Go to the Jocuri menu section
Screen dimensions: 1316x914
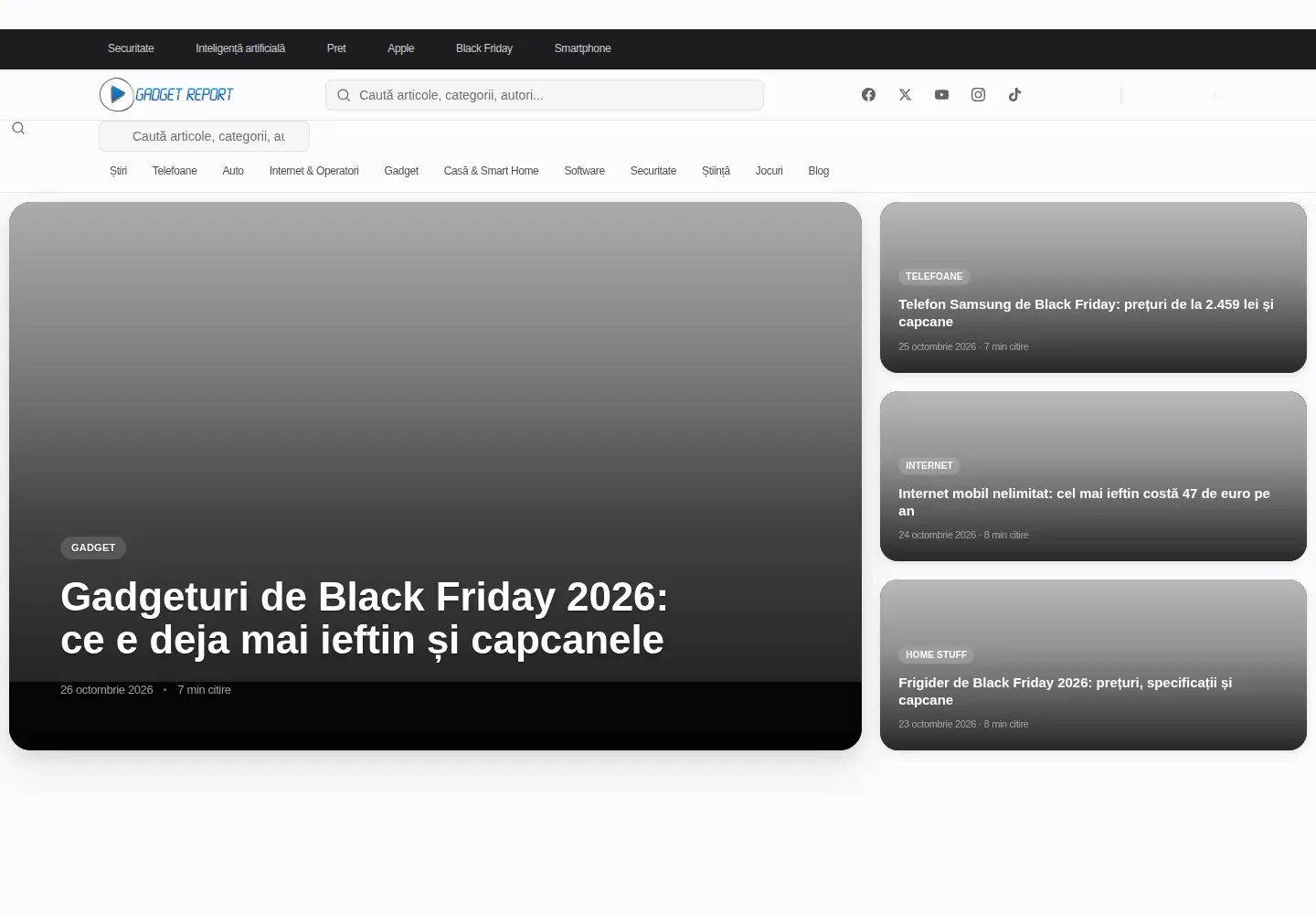tap(769, 171)
